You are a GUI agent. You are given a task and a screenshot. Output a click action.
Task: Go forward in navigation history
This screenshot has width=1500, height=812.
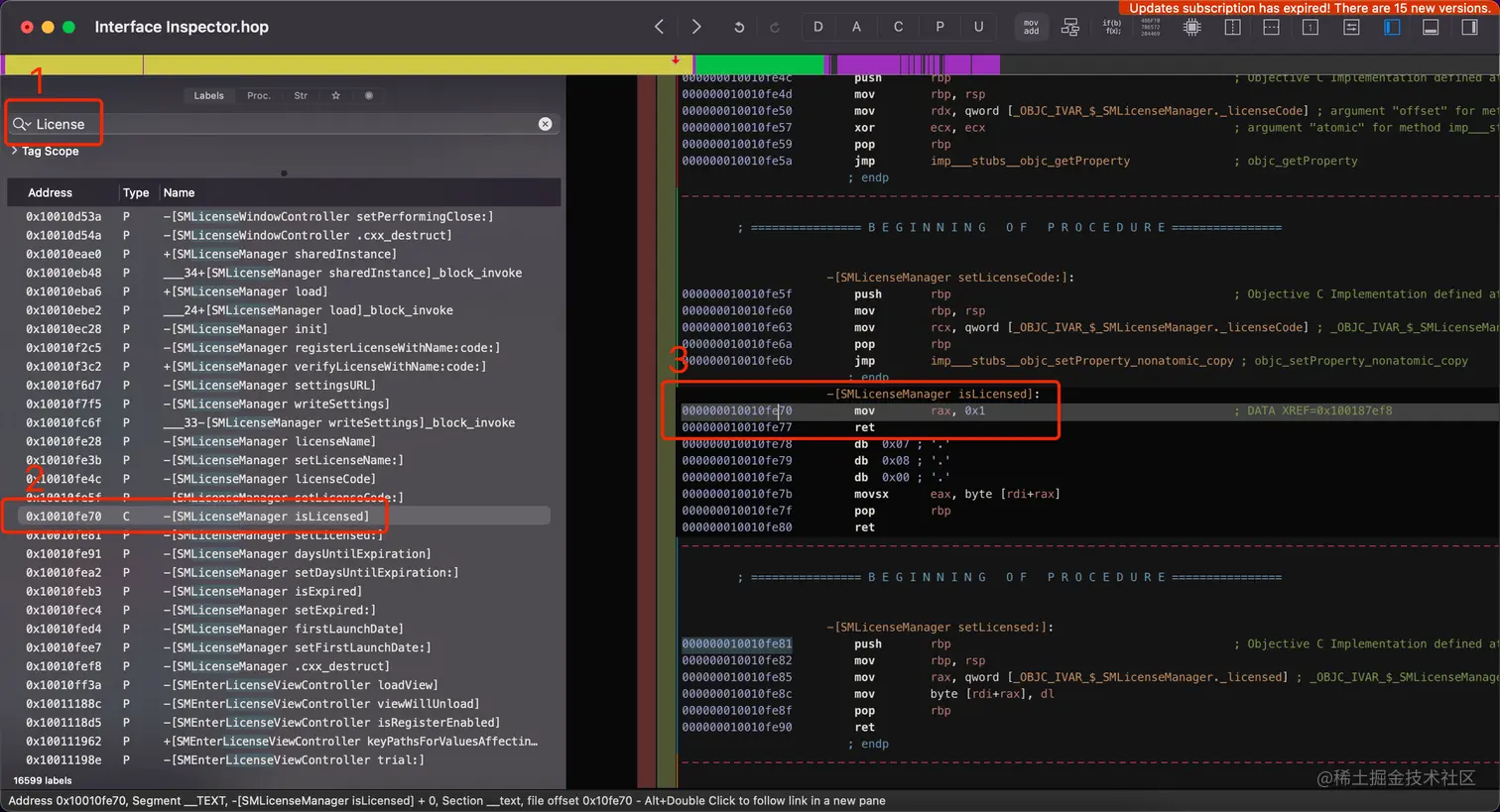[696, 27]
